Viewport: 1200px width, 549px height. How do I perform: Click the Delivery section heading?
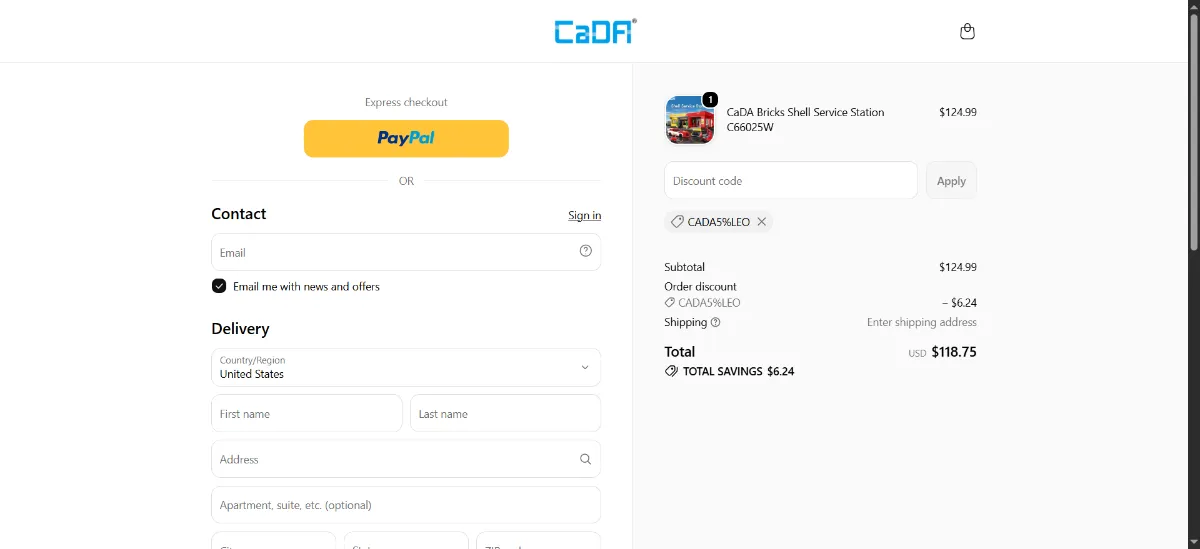click(x=240, y=328)
